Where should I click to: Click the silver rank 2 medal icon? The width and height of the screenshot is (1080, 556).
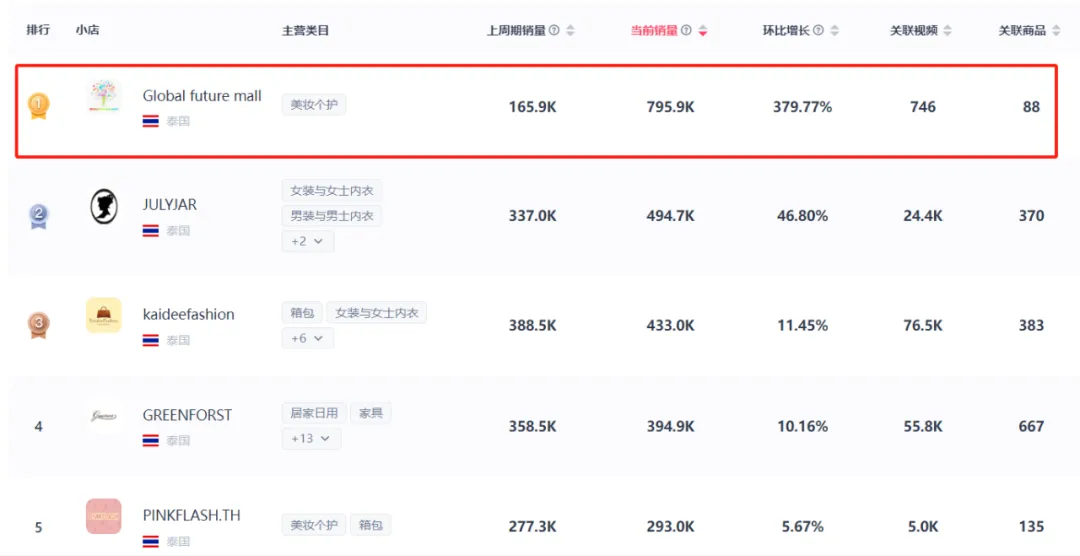pyautogui.click(x=39, y=216)
